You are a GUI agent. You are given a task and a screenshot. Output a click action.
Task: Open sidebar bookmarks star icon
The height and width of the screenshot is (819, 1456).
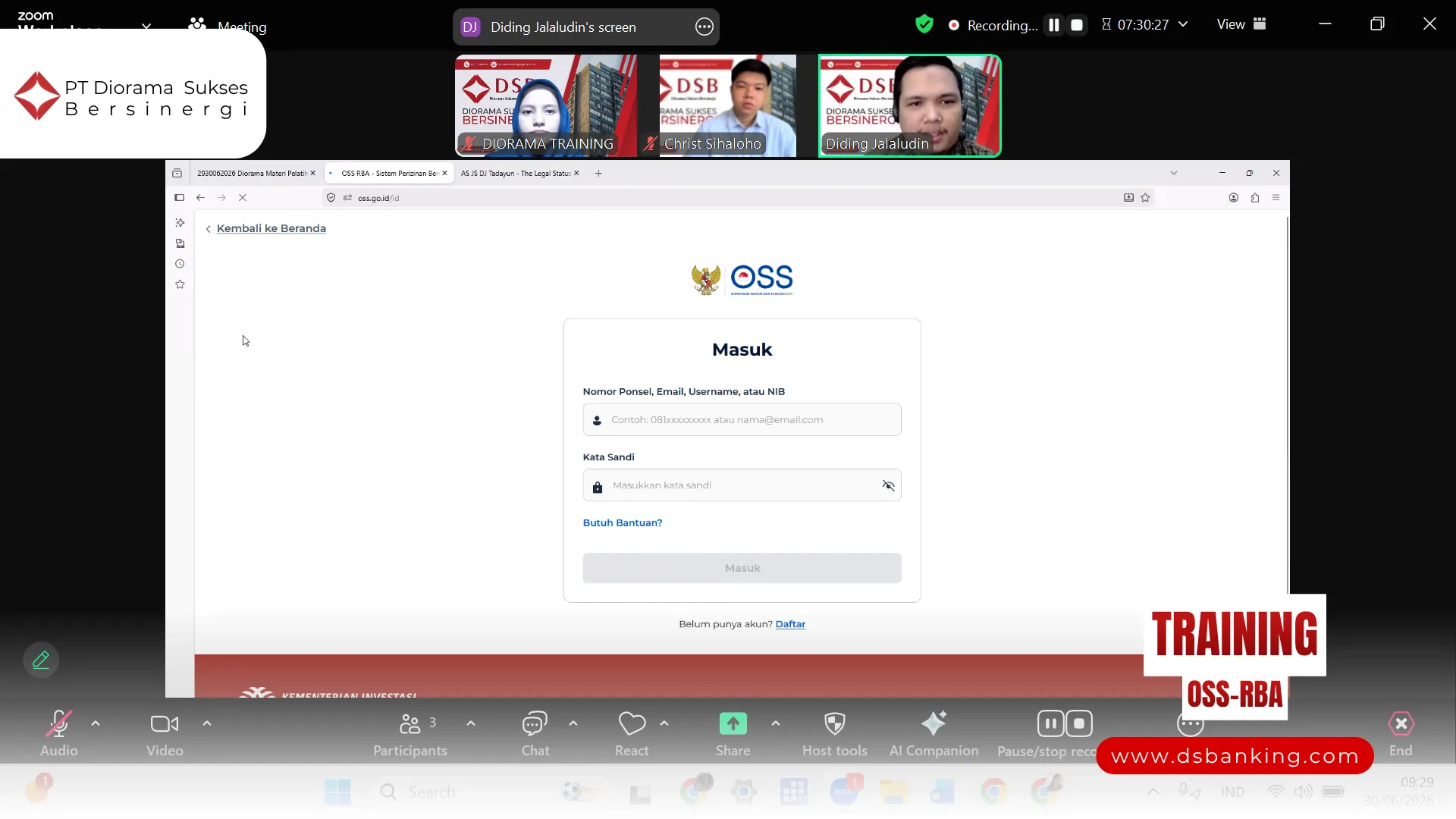[180, 284]
